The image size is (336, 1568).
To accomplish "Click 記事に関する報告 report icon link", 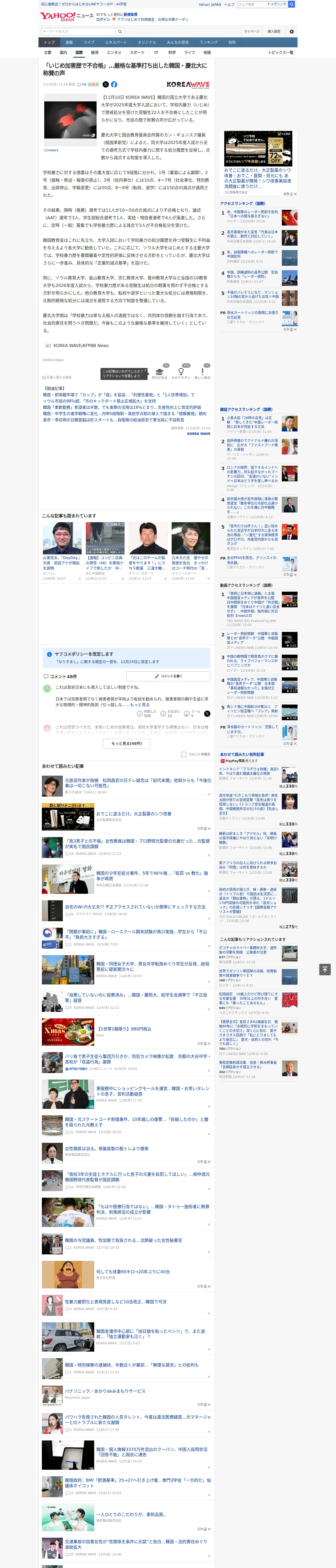I will click(57, 377).
